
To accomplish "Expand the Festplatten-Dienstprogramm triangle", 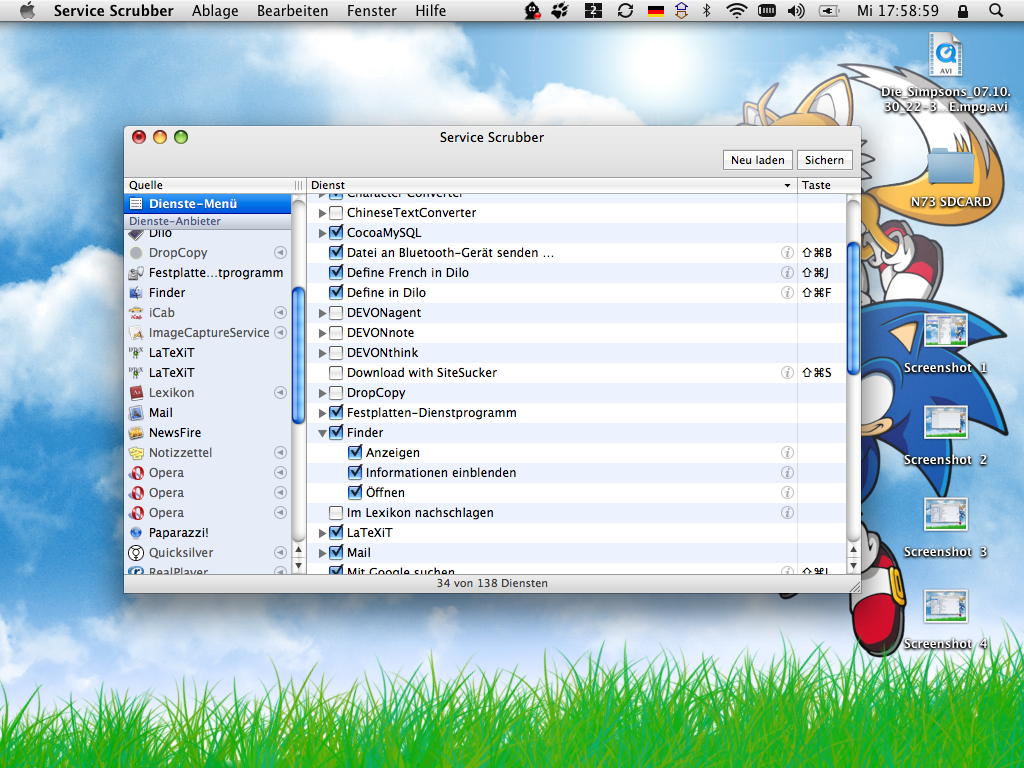I will pos(322,413).
